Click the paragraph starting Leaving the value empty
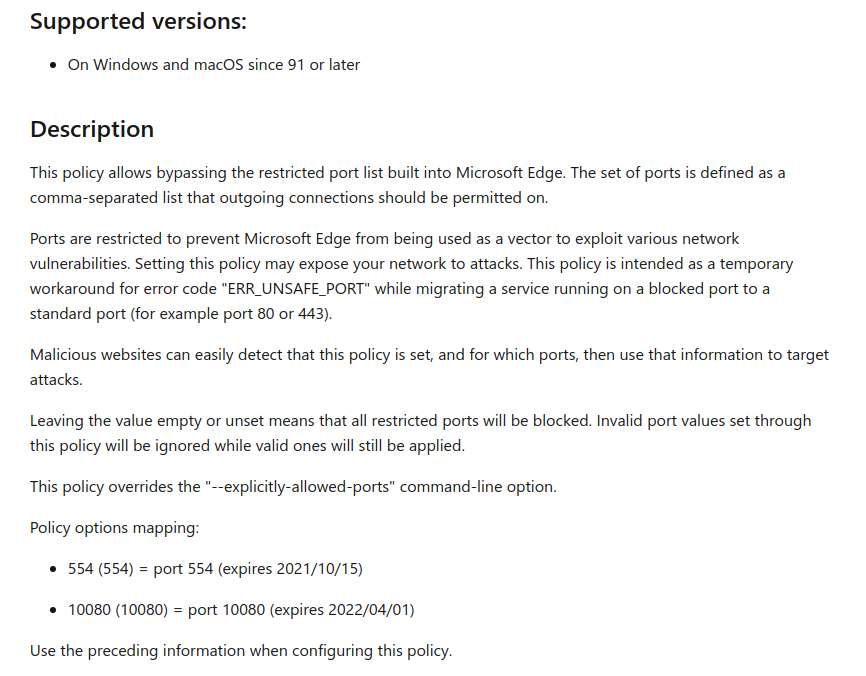Image resolution: width=866 pixels, height=676 pixels. click(420, 433)
